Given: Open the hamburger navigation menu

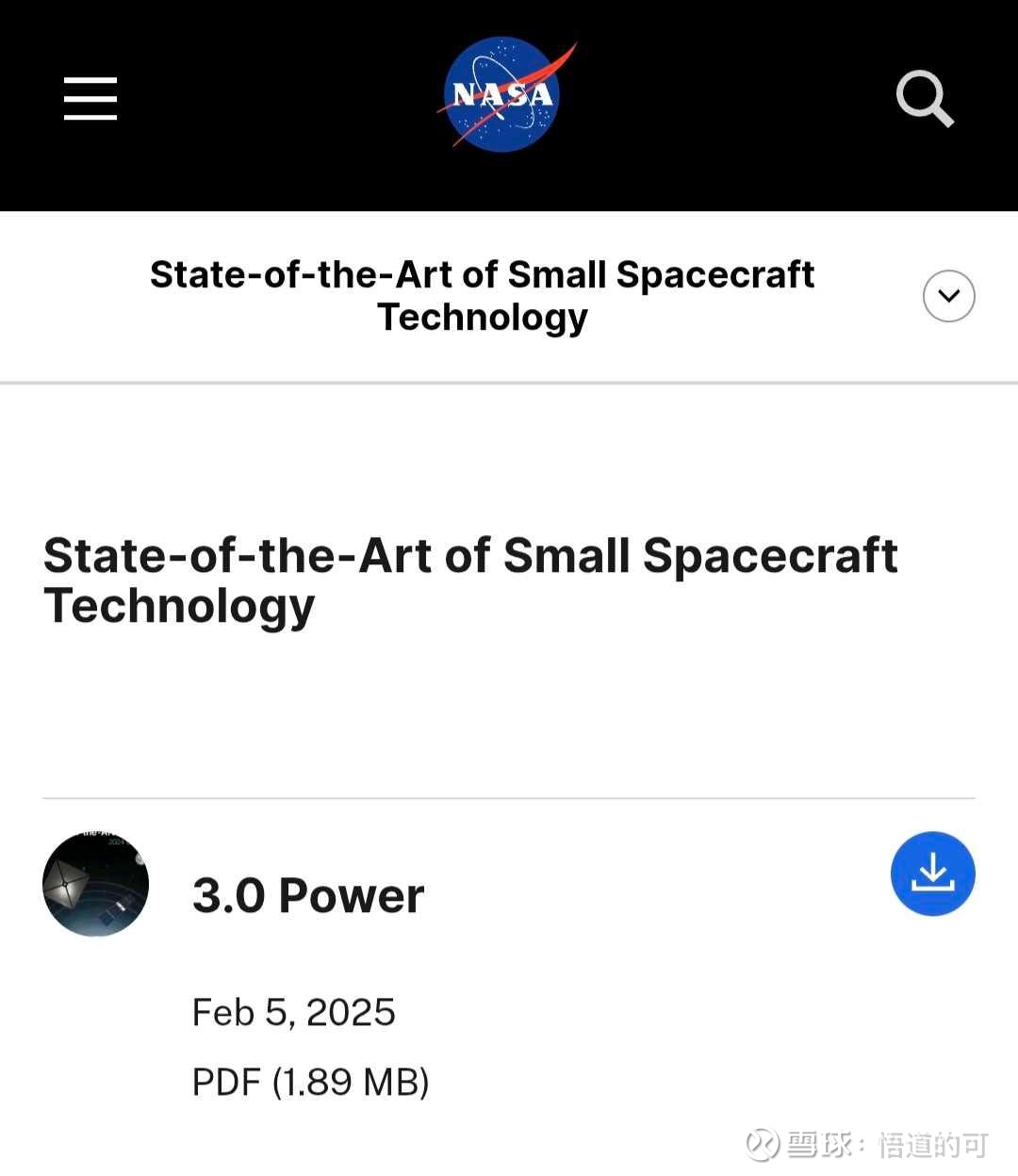Looking at the screenshot, I should point(90,99).
